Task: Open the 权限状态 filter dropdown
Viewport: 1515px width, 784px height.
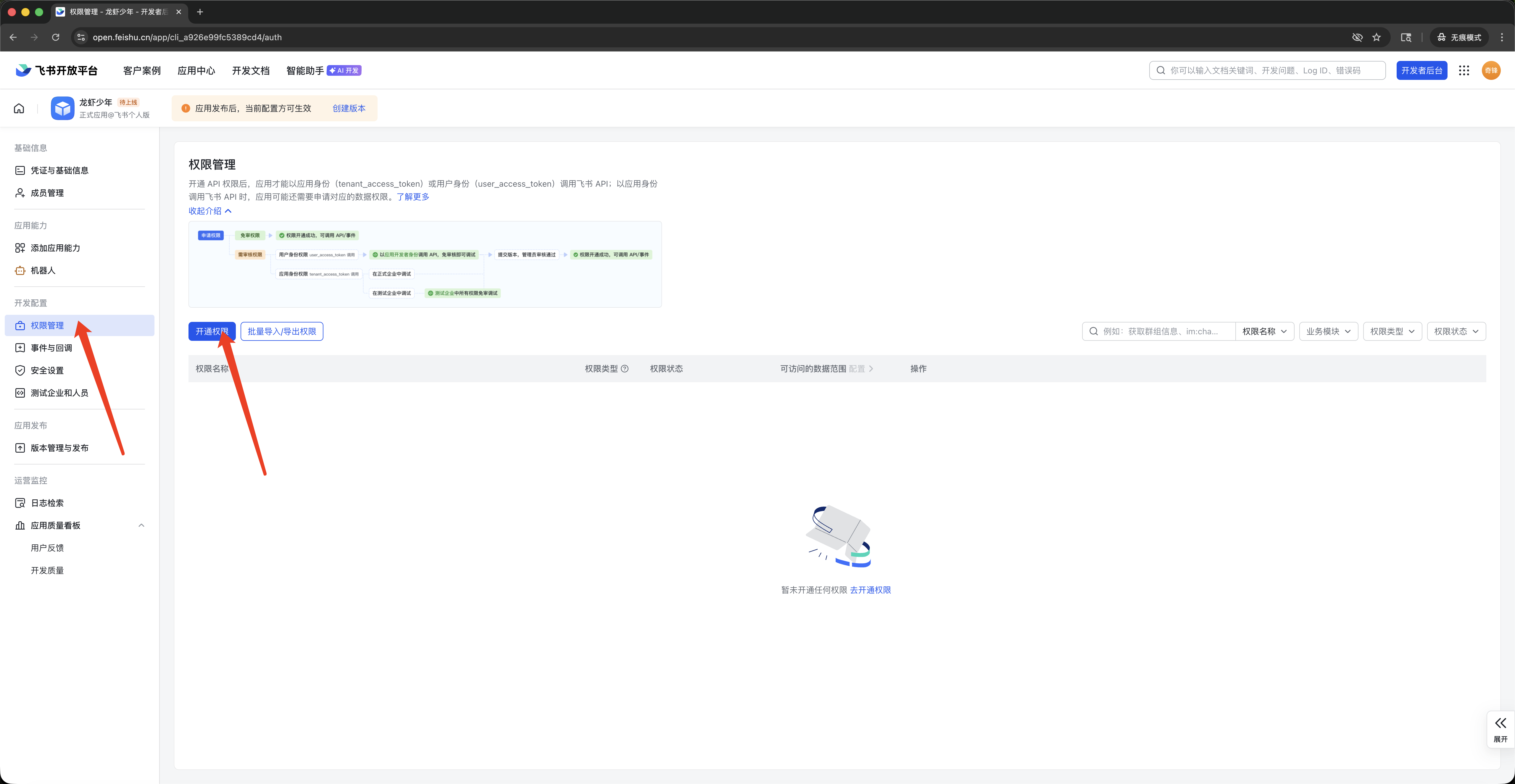Action: coord(1456,332)
